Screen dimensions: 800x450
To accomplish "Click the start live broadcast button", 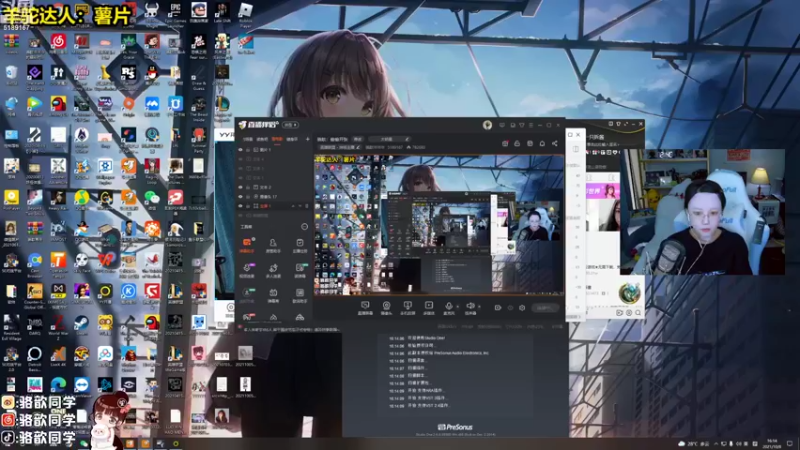I will coord(544,308).
